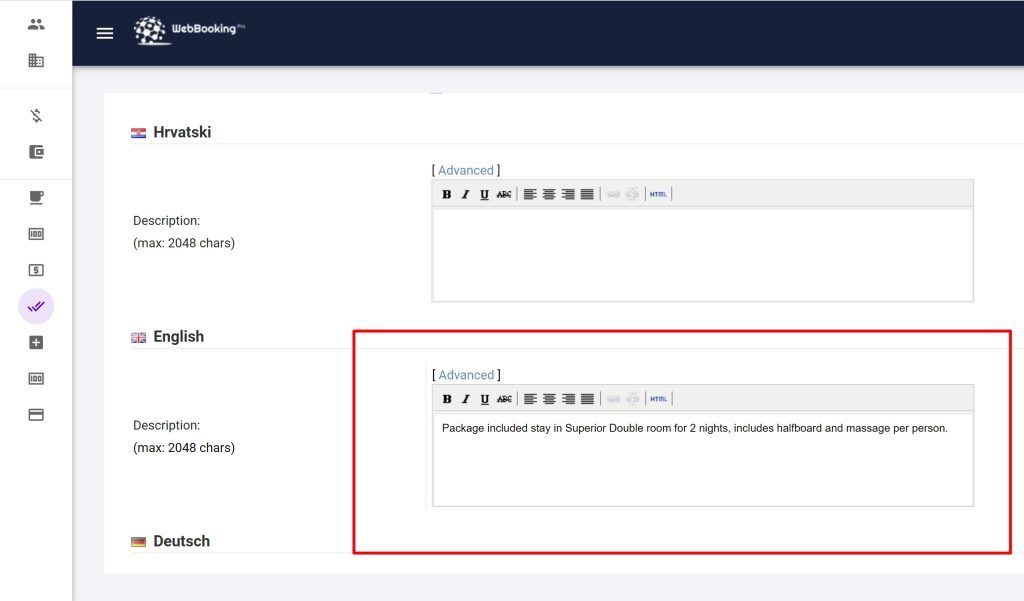
Task: Open the dollar bill sidebar icon
Action: pos(36,270)
